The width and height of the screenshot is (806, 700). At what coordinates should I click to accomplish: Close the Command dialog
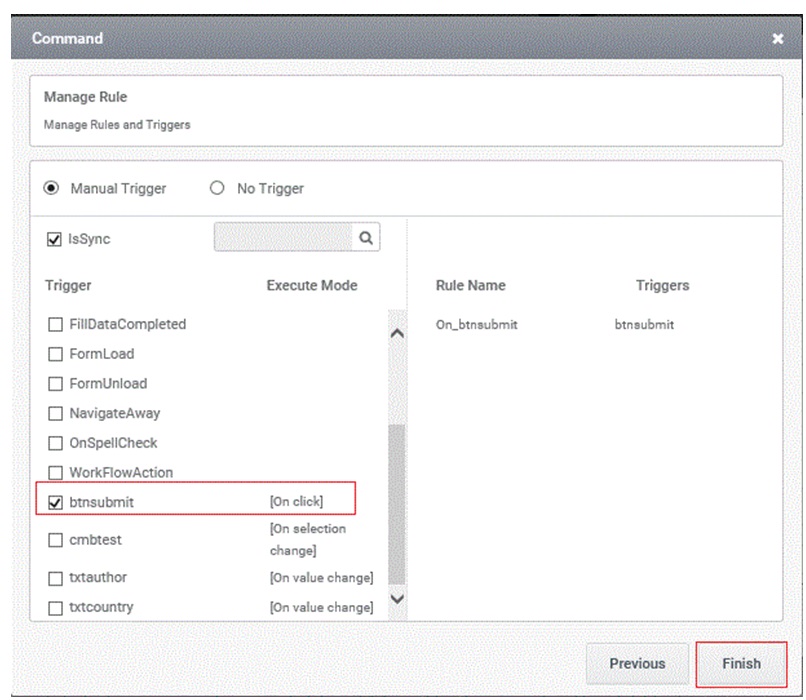778,39
